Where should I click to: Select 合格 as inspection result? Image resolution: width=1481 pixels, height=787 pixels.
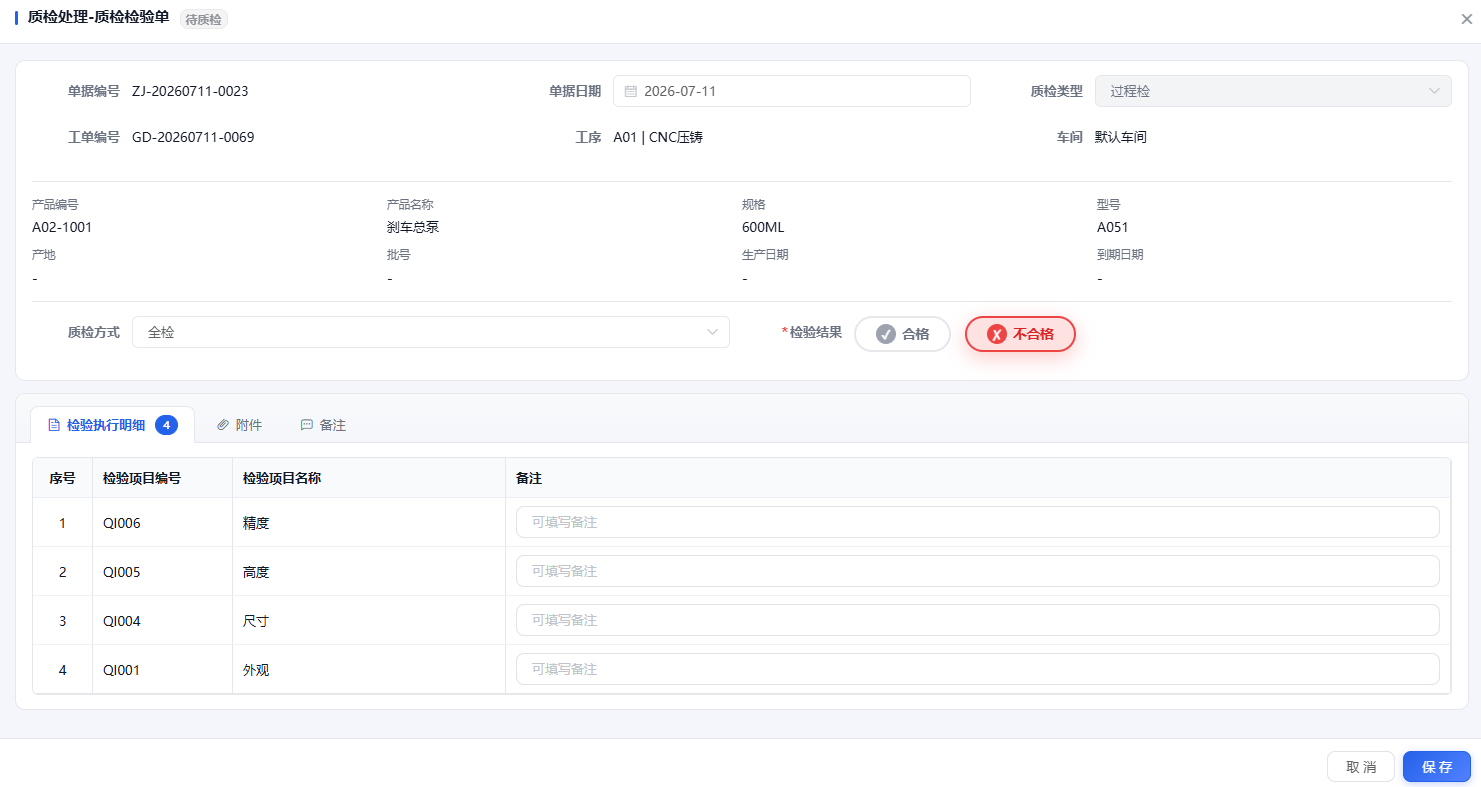click(902, 334)
